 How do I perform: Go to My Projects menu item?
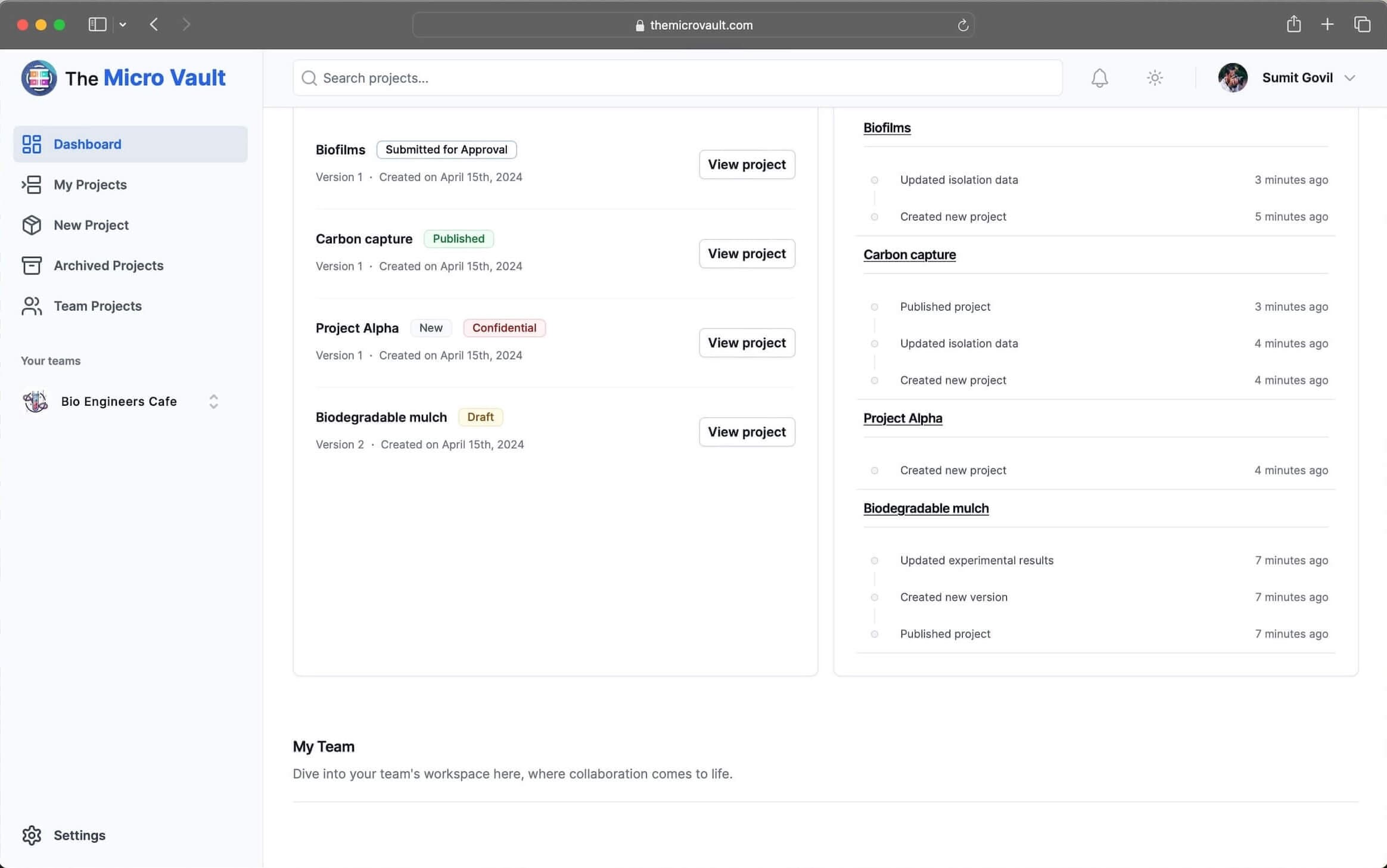[x=90, y=185]
